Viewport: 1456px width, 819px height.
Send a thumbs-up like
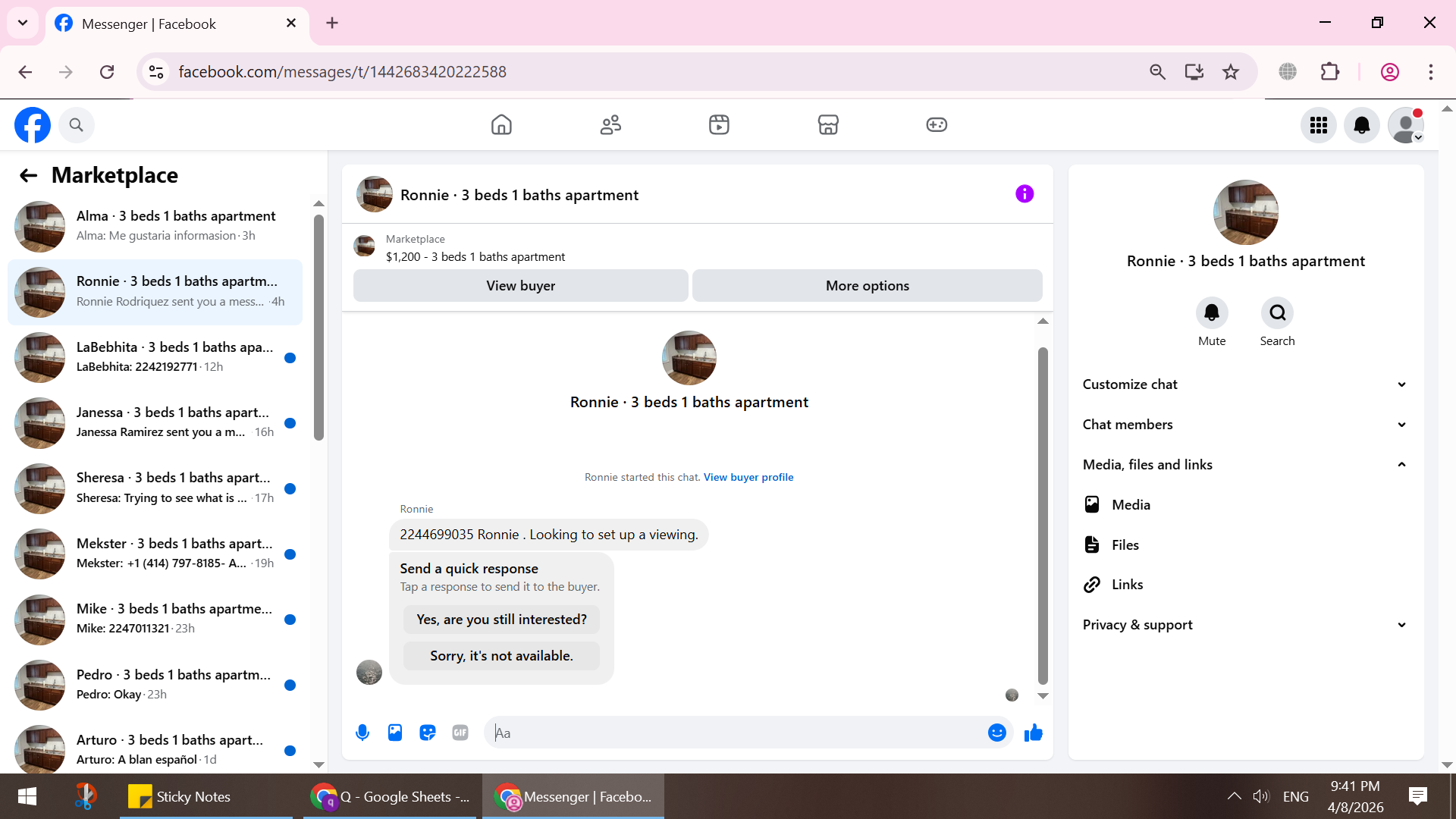click(x=1034, y=733)
